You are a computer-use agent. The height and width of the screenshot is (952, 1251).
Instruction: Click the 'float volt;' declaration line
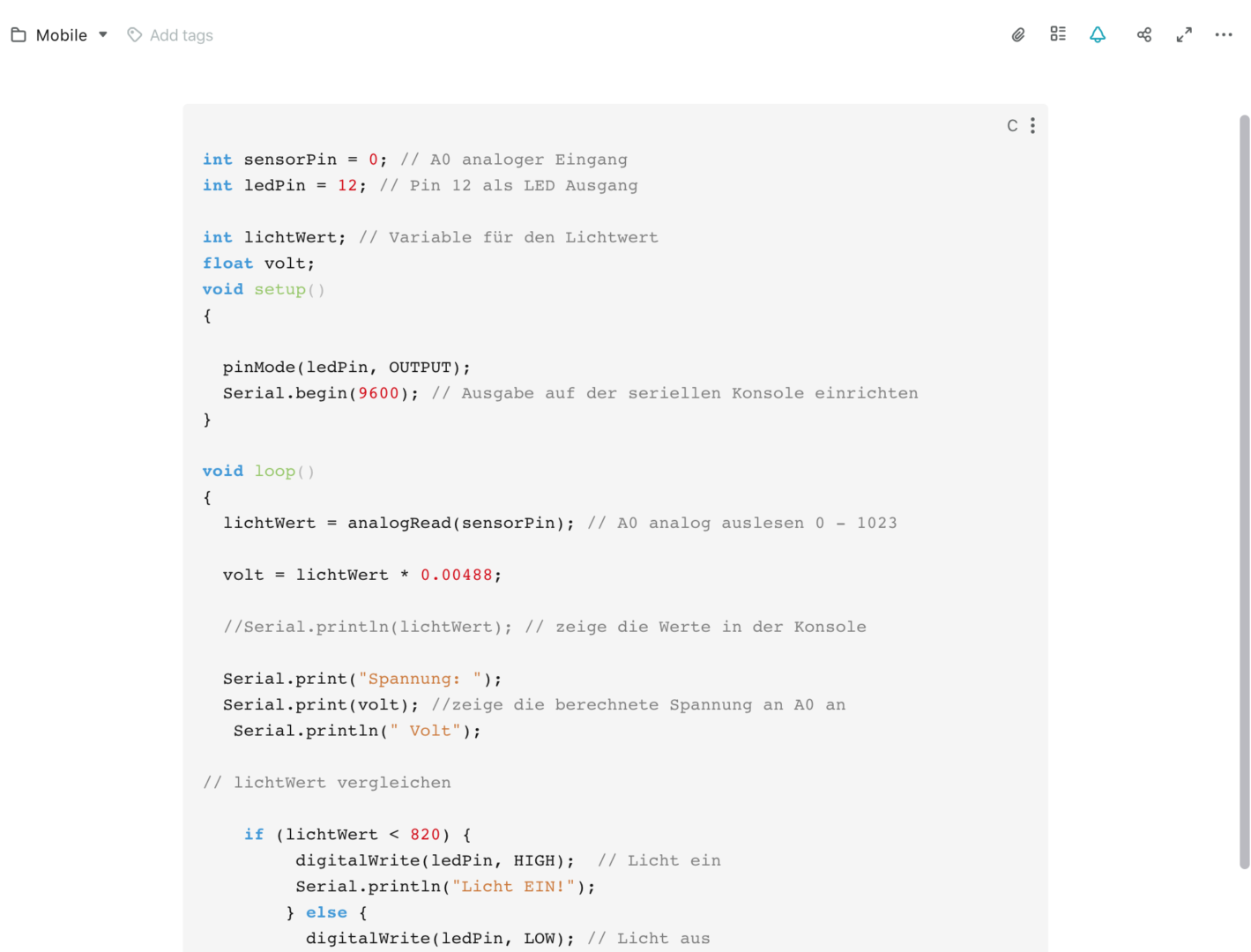click(x=258, y=264)
